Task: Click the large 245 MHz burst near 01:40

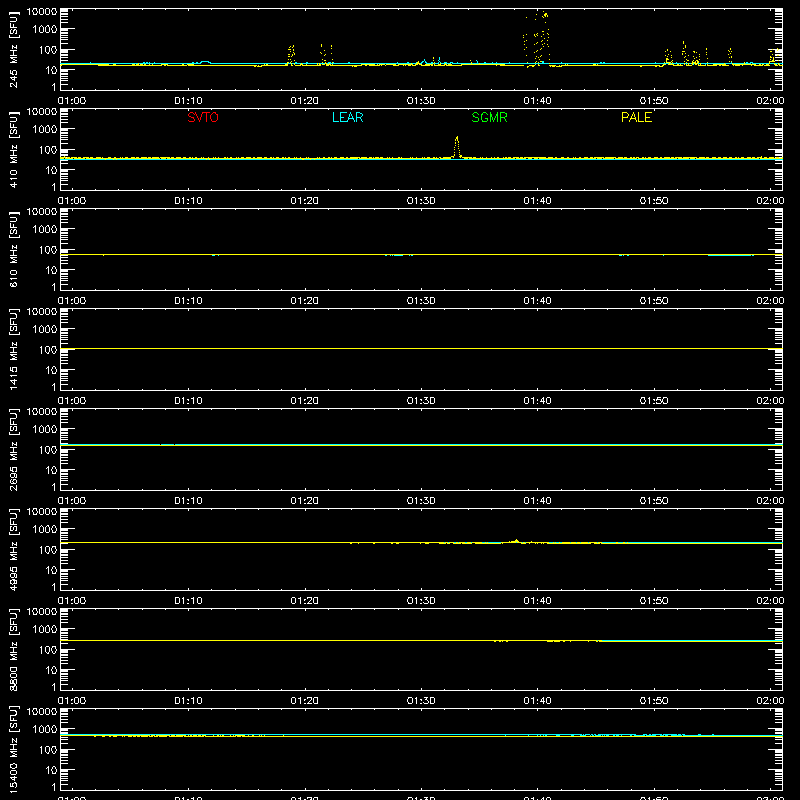Action: point(537,38)
